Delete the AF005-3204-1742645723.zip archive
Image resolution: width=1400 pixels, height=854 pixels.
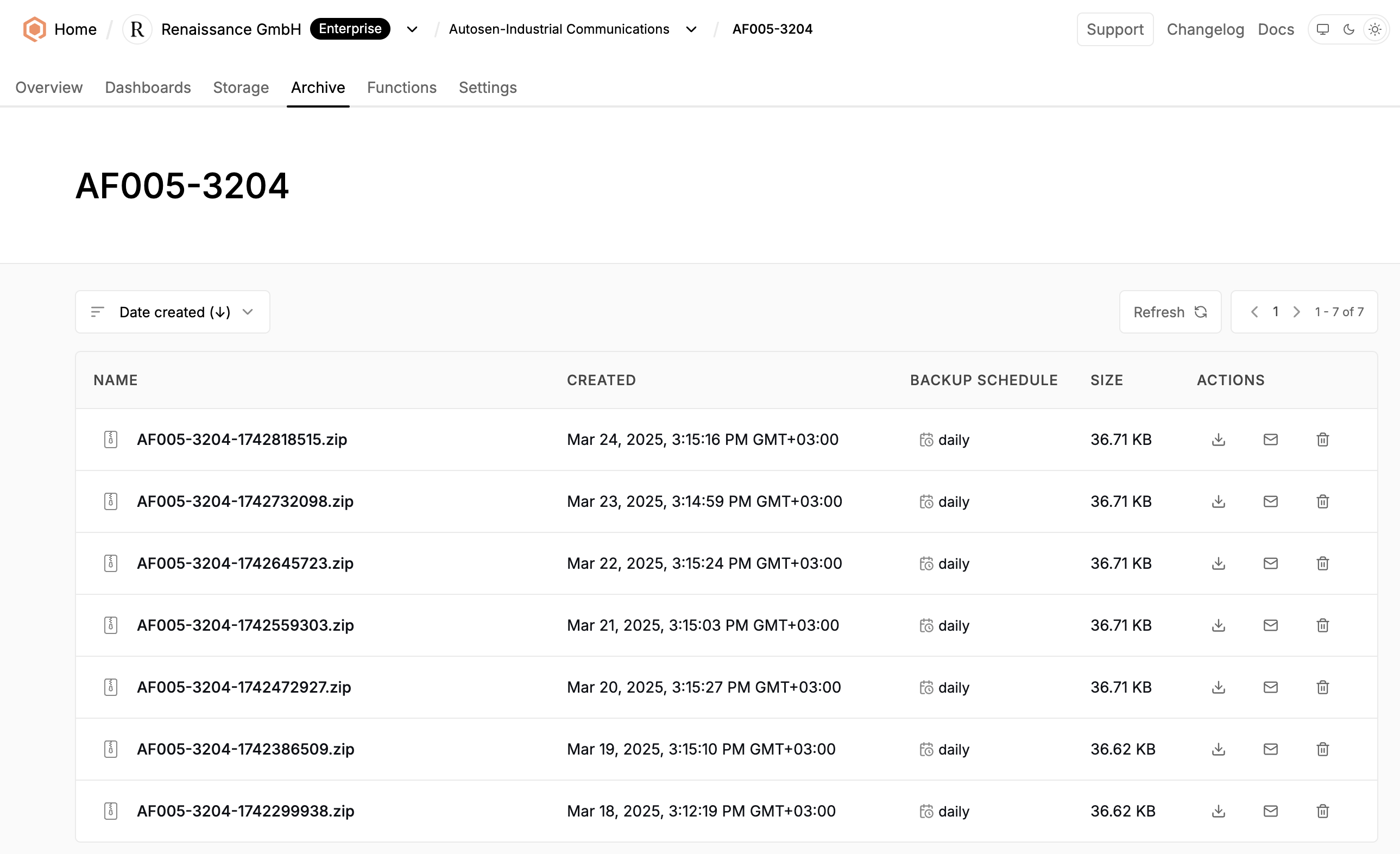[1323, 563]
